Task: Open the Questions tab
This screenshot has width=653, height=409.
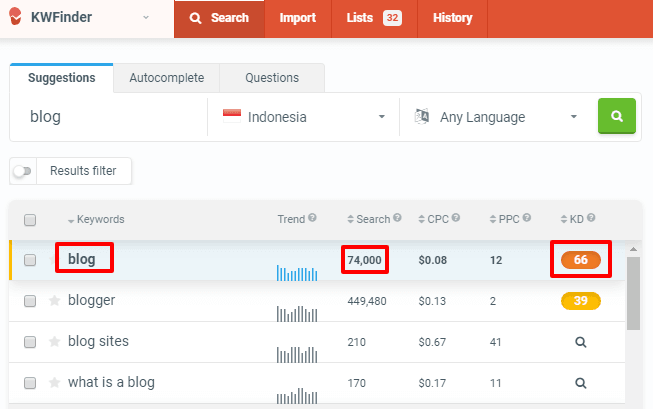Action: pyautogui.click(x=271, y=78)
